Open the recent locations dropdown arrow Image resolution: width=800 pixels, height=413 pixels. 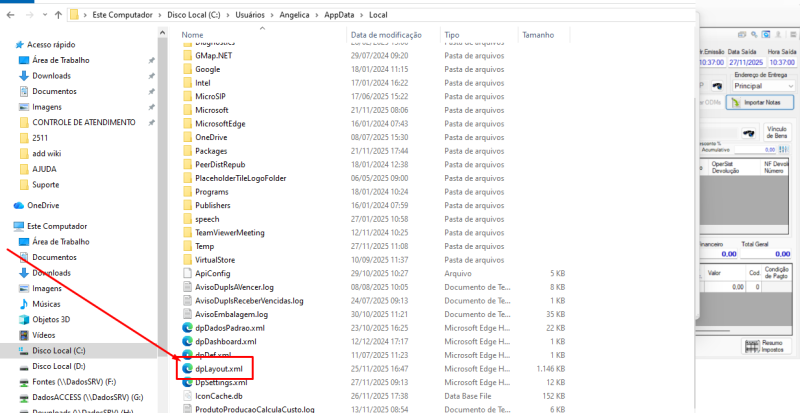45,15
